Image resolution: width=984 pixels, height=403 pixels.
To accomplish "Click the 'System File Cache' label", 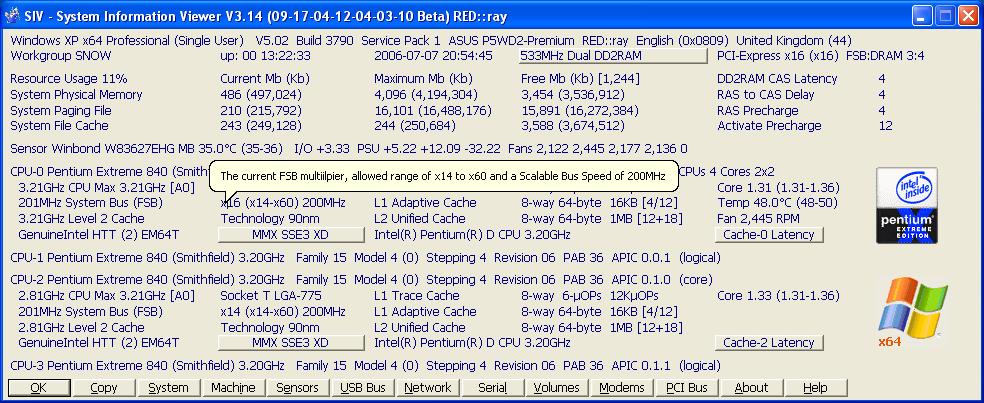I will pyautogui.click(x=61, y=126).
